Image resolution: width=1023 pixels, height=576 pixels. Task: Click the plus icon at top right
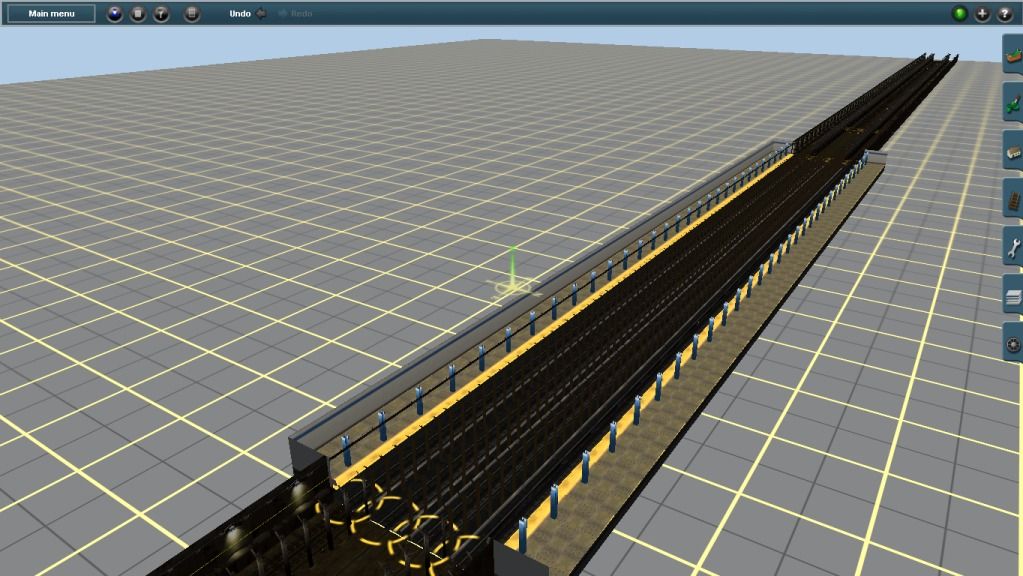click(x=982, y=14)
